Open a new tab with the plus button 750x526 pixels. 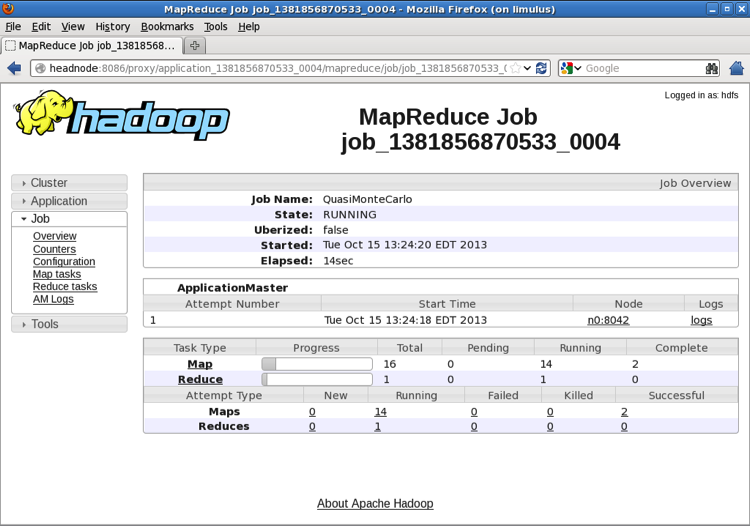click(x=195, y=46)
